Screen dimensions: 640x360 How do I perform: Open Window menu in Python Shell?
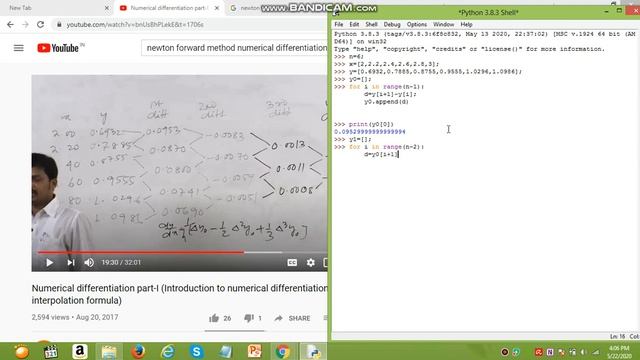(443, 24)
